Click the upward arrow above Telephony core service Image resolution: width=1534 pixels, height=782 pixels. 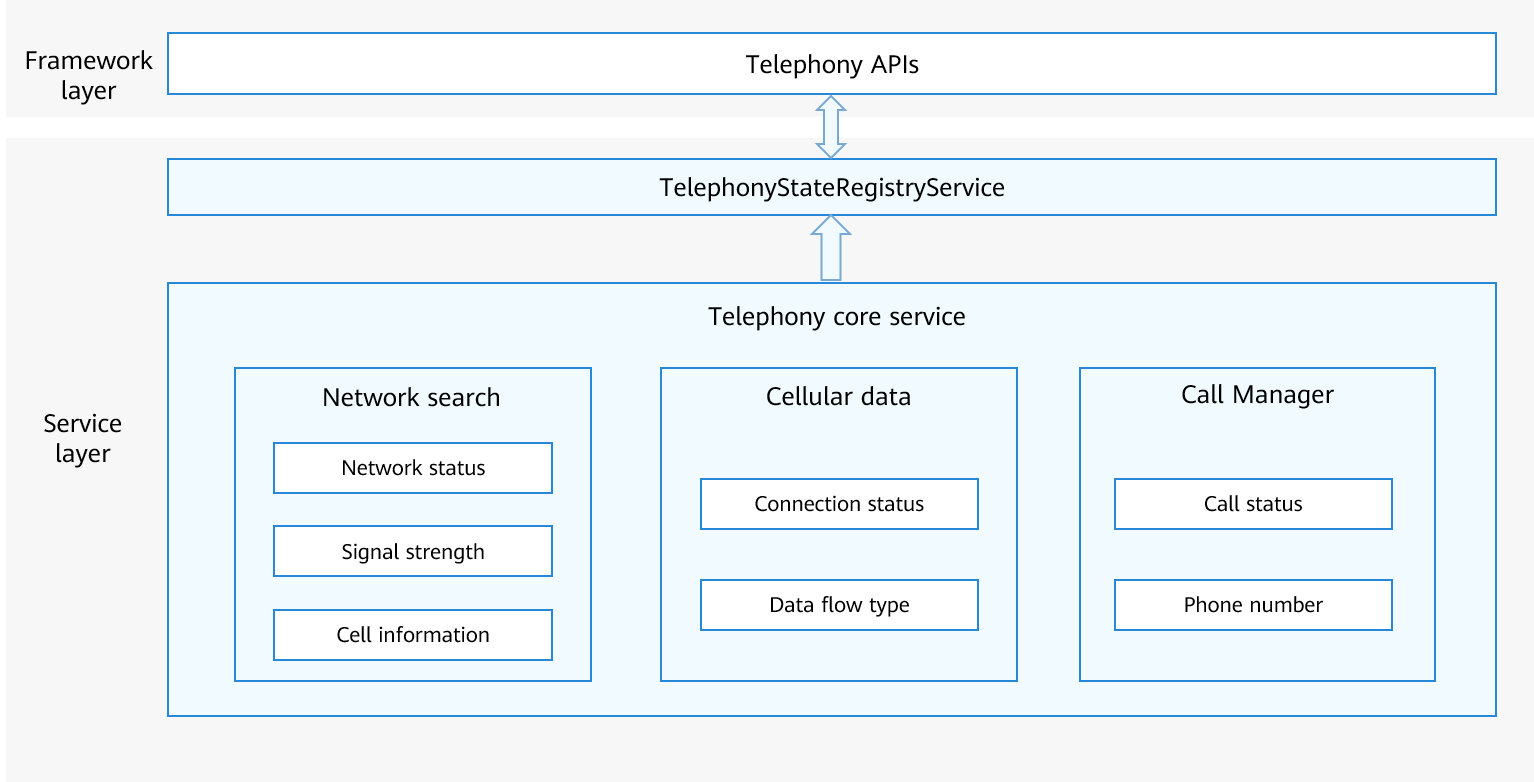(831, 250)
